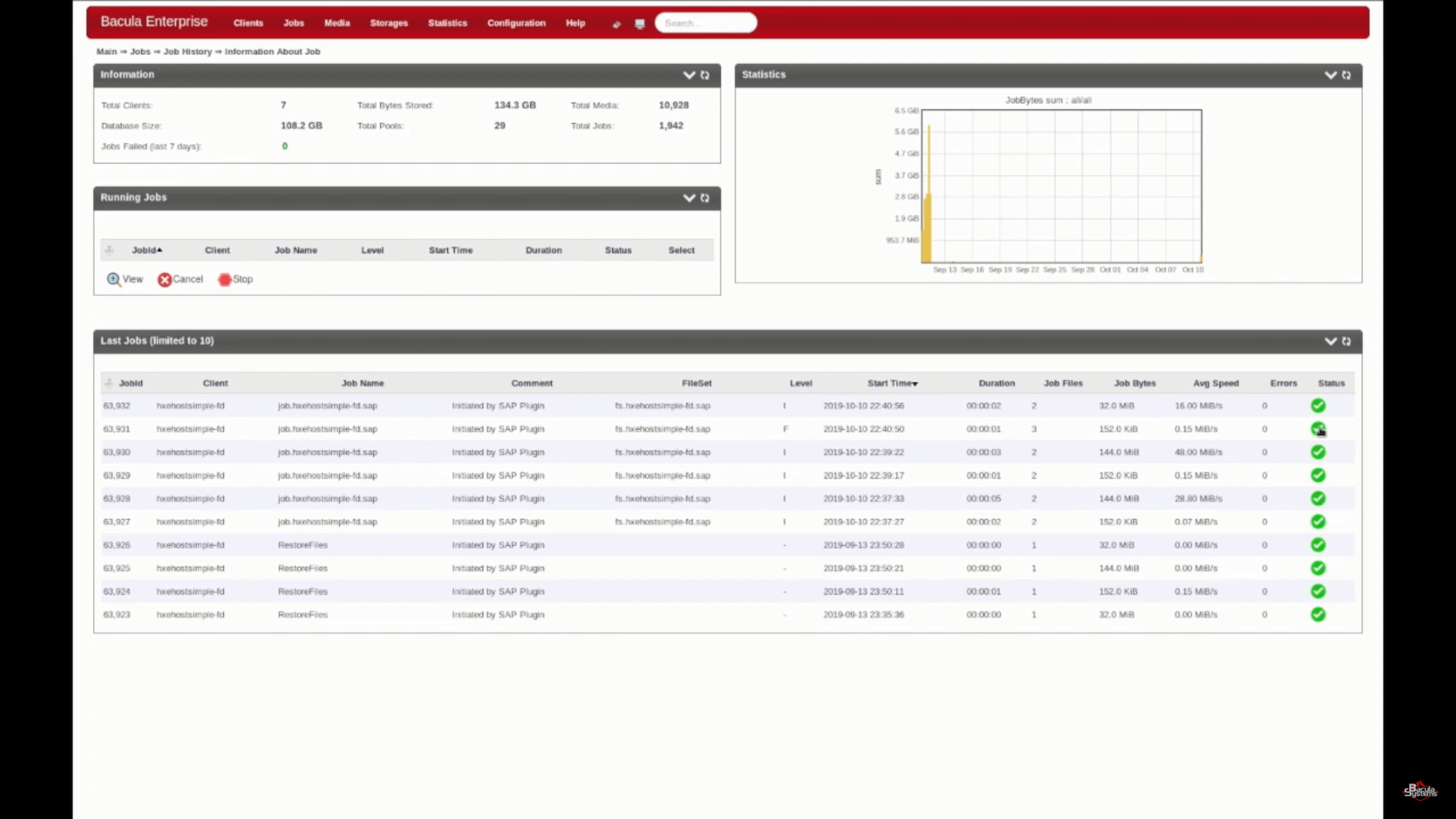Click the monitor icon in top bar
Screen dimensions: 1456x819
[x=640, y=24]
